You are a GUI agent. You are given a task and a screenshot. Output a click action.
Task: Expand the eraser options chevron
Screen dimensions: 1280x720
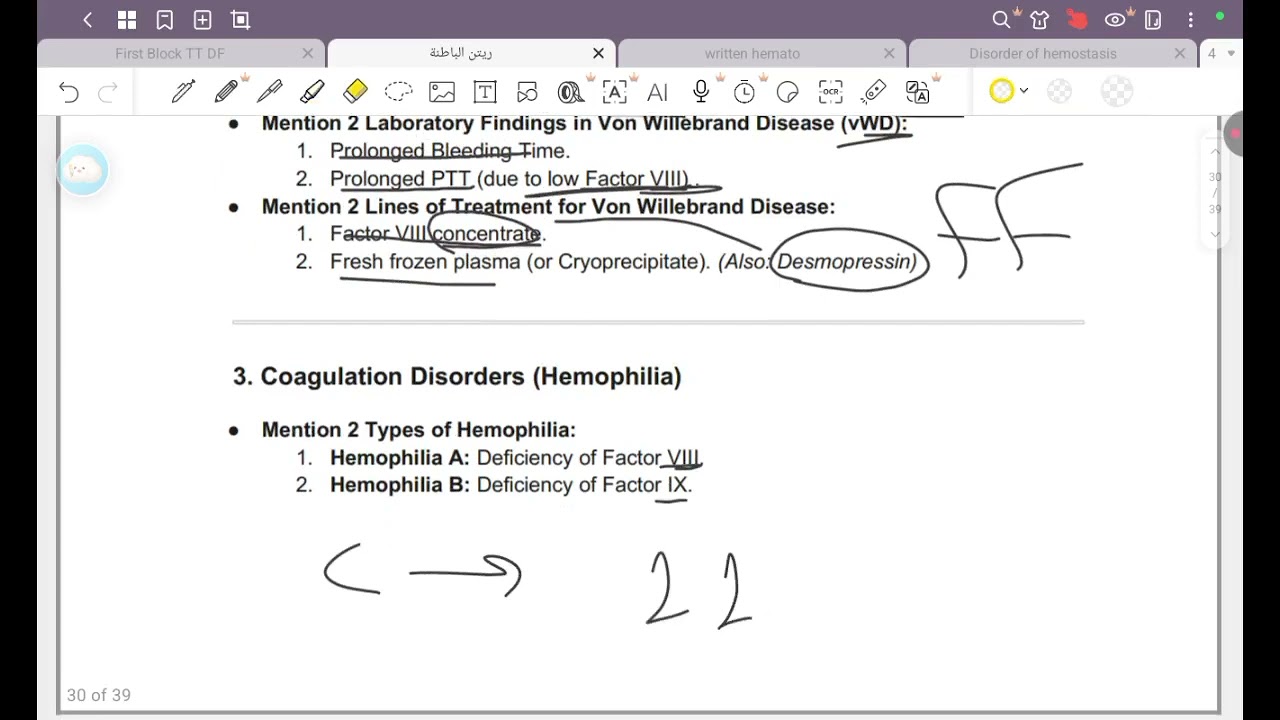tap(1024, 91)
